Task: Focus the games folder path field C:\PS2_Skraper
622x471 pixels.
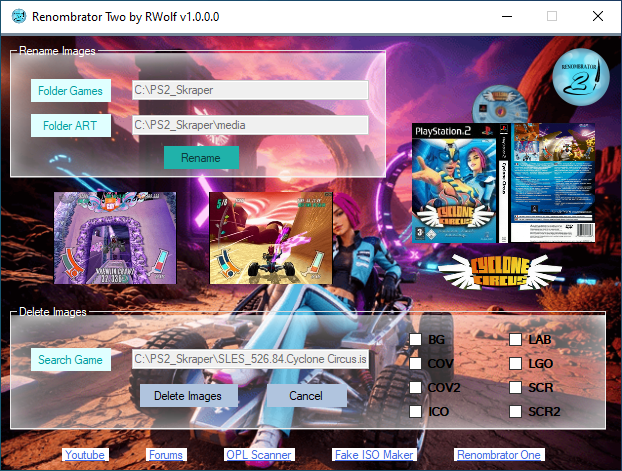Action: pos(250,90)
